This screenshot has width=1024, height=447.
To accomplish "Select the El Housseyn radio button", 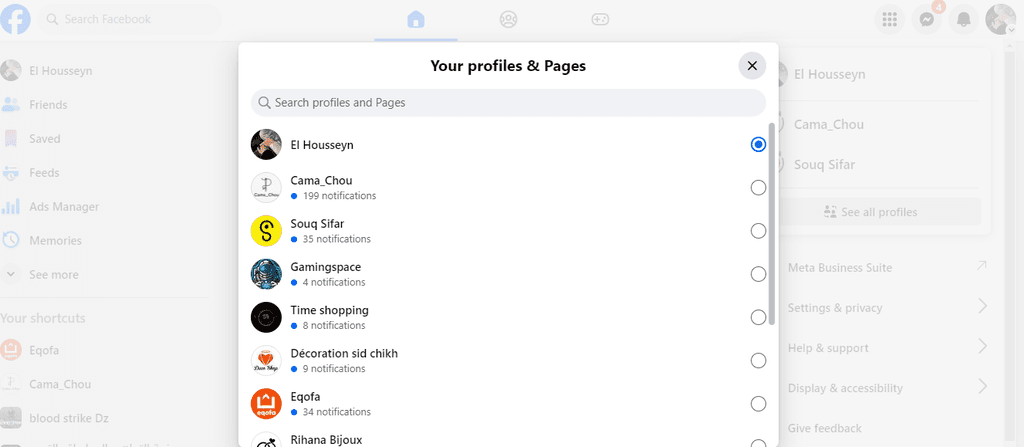I will pyautogui.click(x=758, y=144).
